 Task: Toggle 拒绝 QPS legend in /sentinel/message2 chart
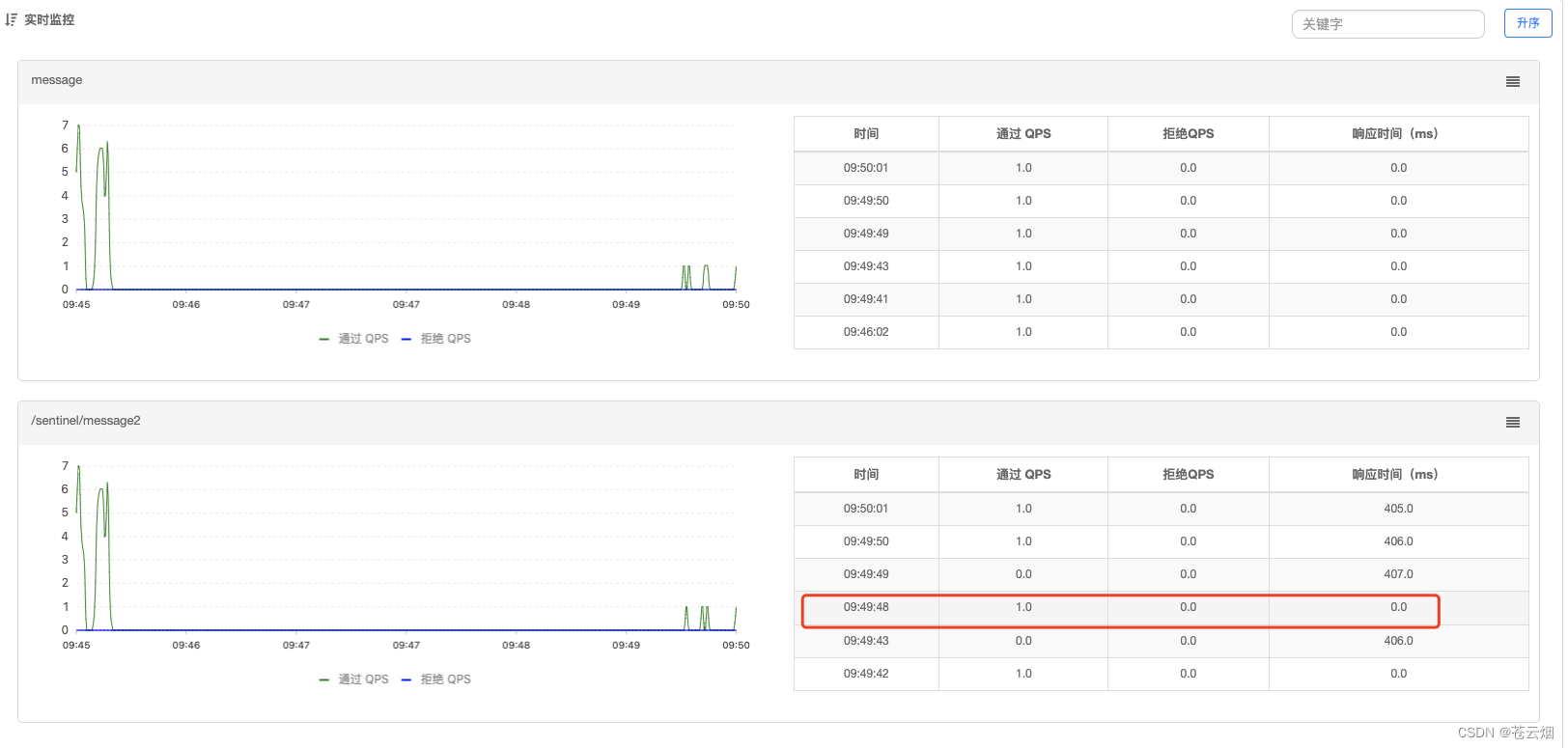[x=436, y=679]
